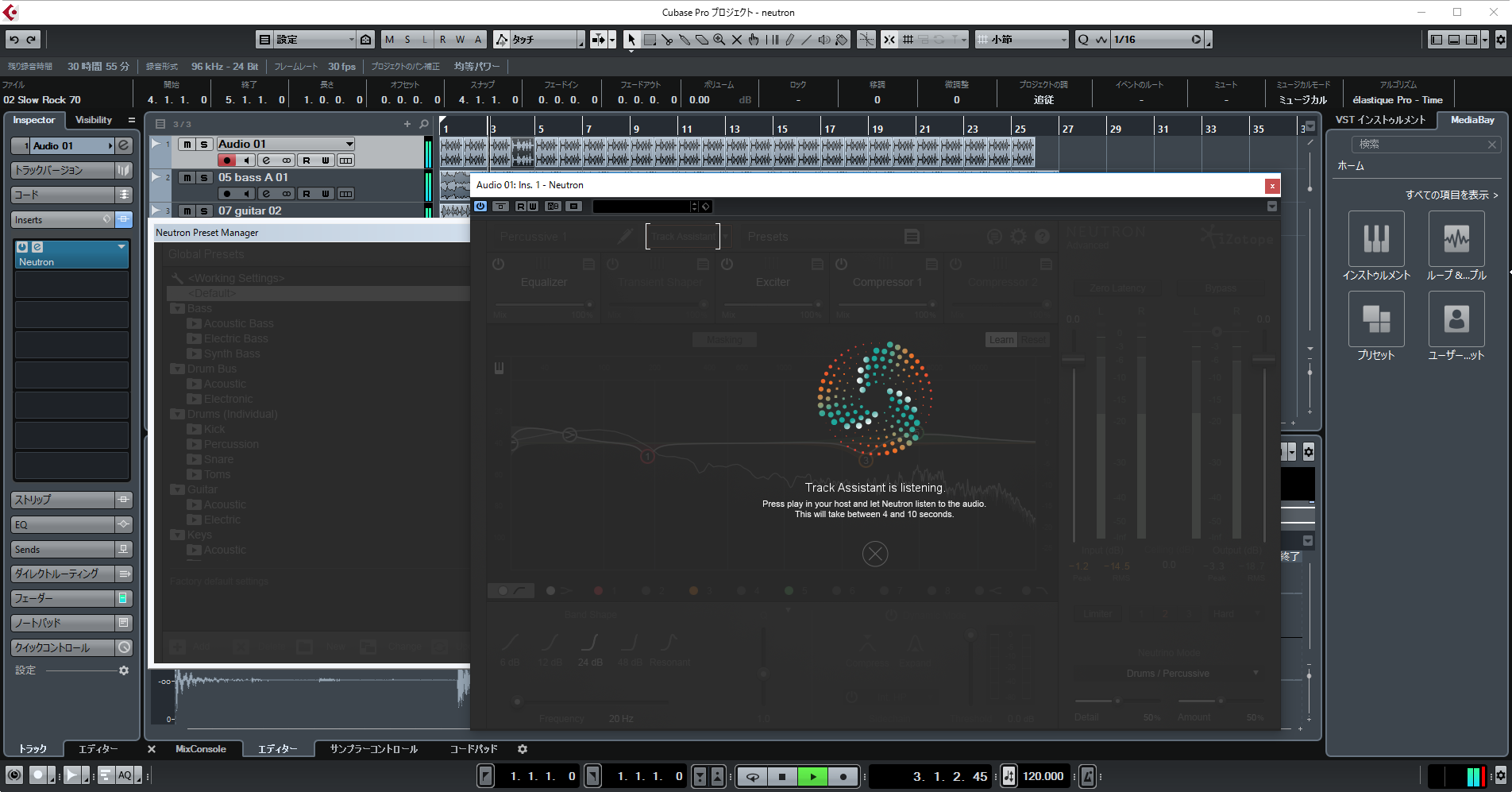Open the MediaBay tab
Screen dimensions: 1512x792
click(1472, 120)
